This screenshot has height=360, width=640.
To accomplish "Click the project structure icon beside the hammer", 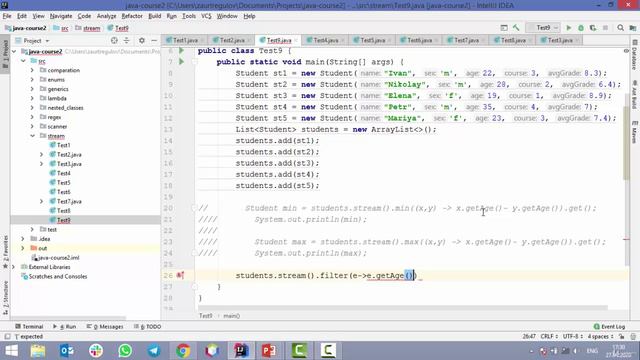I will pyautogui.click(x=504, y=28).
